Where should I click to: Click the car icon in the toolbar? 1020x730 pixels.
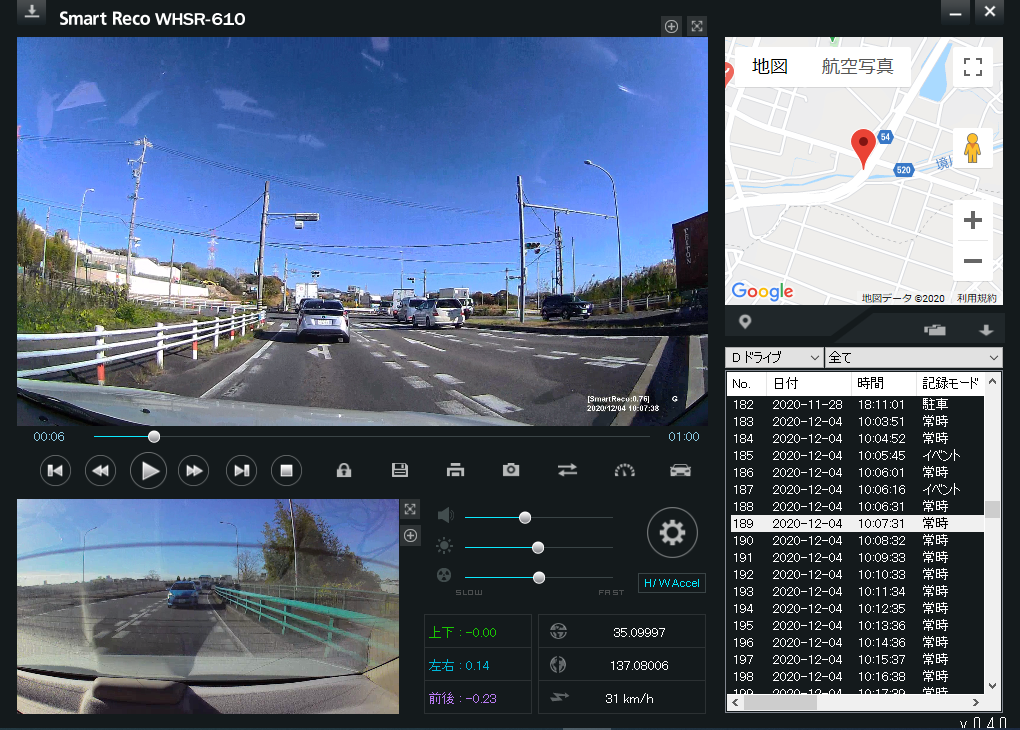(680, 470)
